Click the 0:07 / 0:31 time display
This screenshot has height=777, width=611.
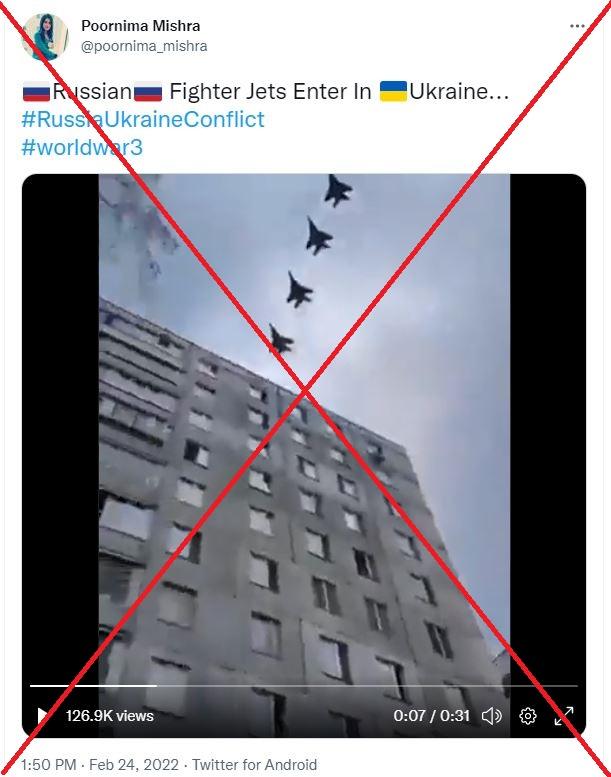click(432, 716)
